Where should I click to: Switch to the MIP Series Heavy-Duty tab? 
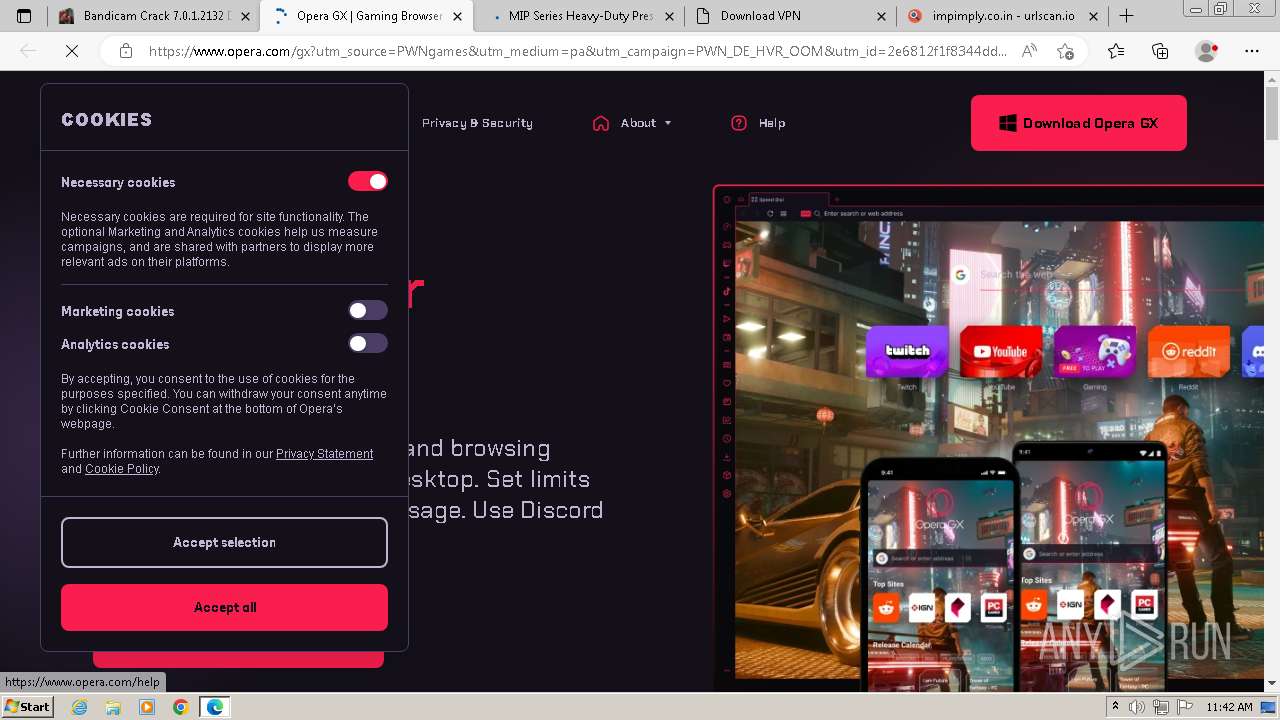pos(579,16)
